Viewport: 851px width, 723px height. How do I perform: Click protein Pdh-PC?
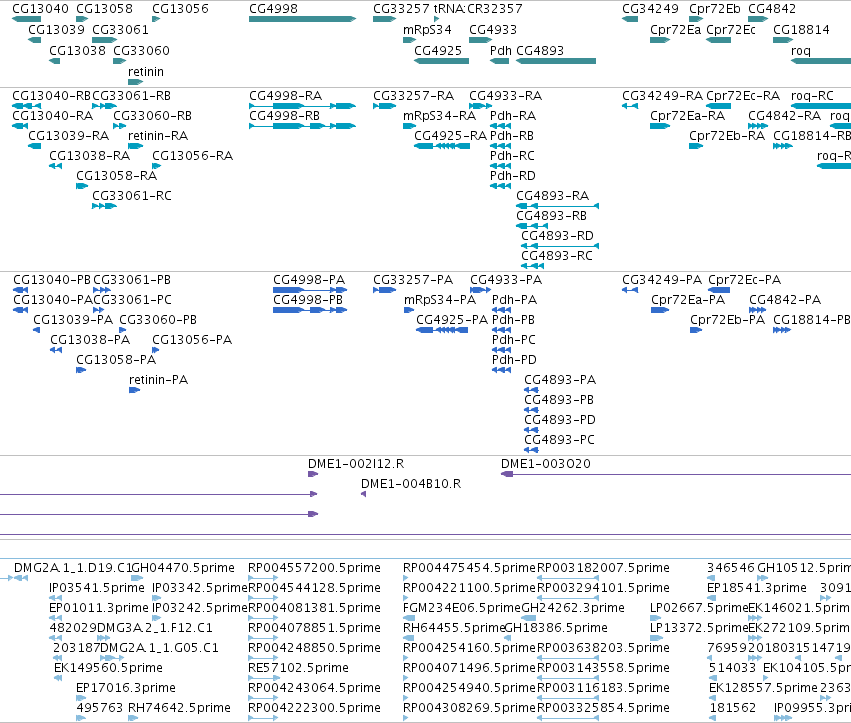pyautogui.click(x=501, y=350)
